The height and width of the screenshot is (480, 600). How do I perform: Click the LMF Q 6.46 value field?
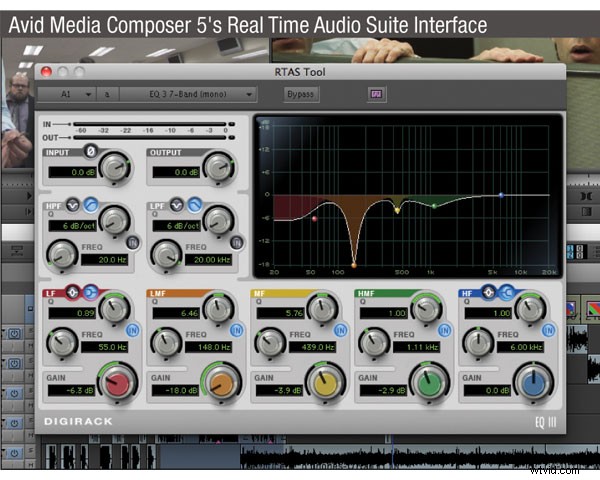click(176, 313)
